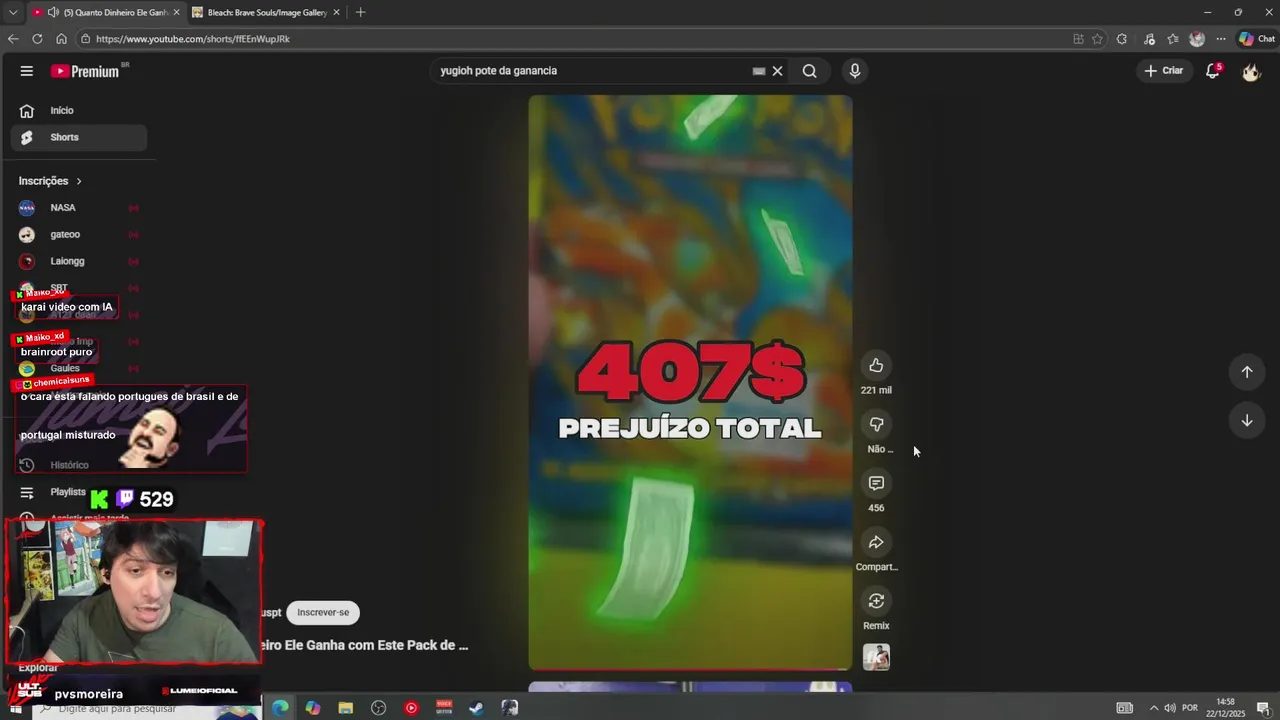
Task: Run search with magnifier button
Action: point(810,71)
